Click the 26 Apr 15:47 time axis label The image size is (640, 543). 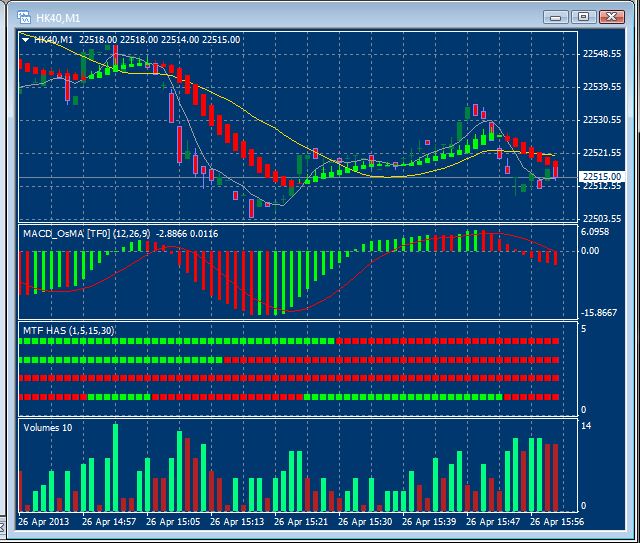coord(493,522)
